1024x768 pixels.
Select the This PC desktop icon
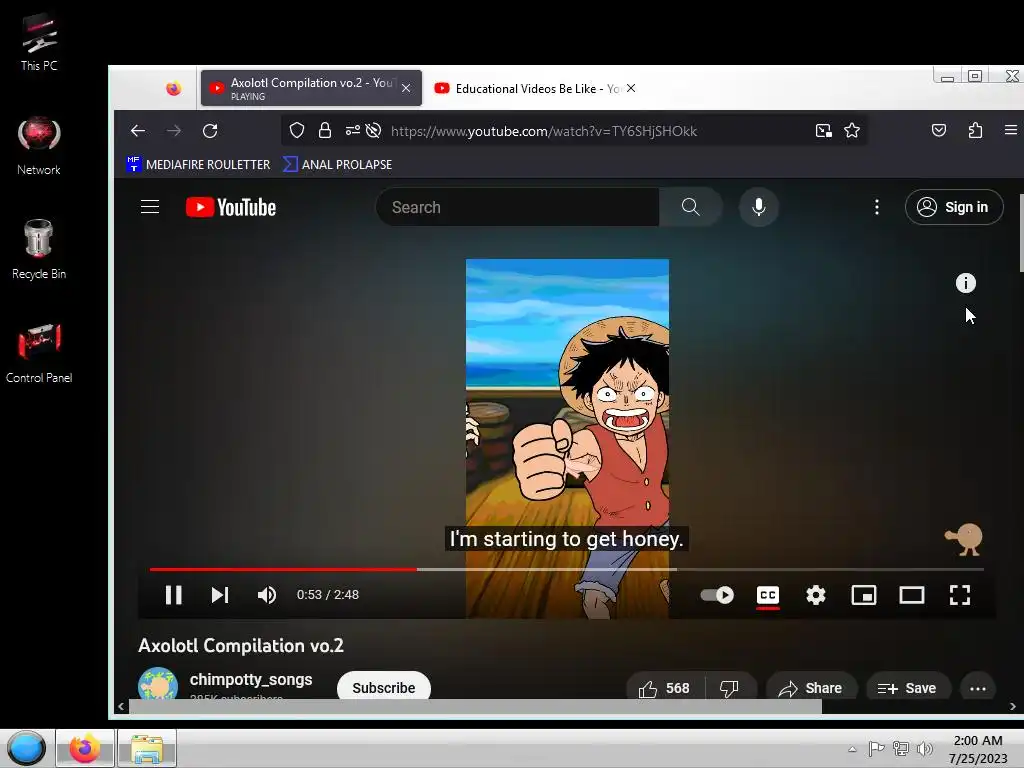coord(39,42)
